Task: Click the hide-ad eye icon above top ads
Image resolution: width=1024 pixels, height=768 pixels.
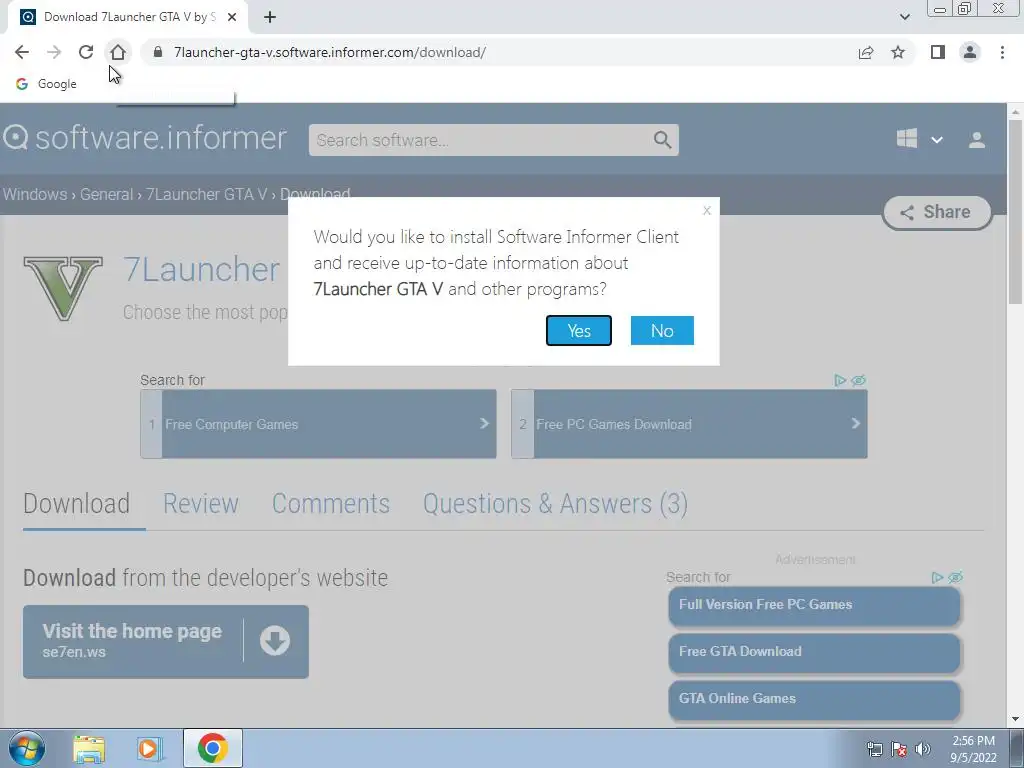Action: (858, 380)
